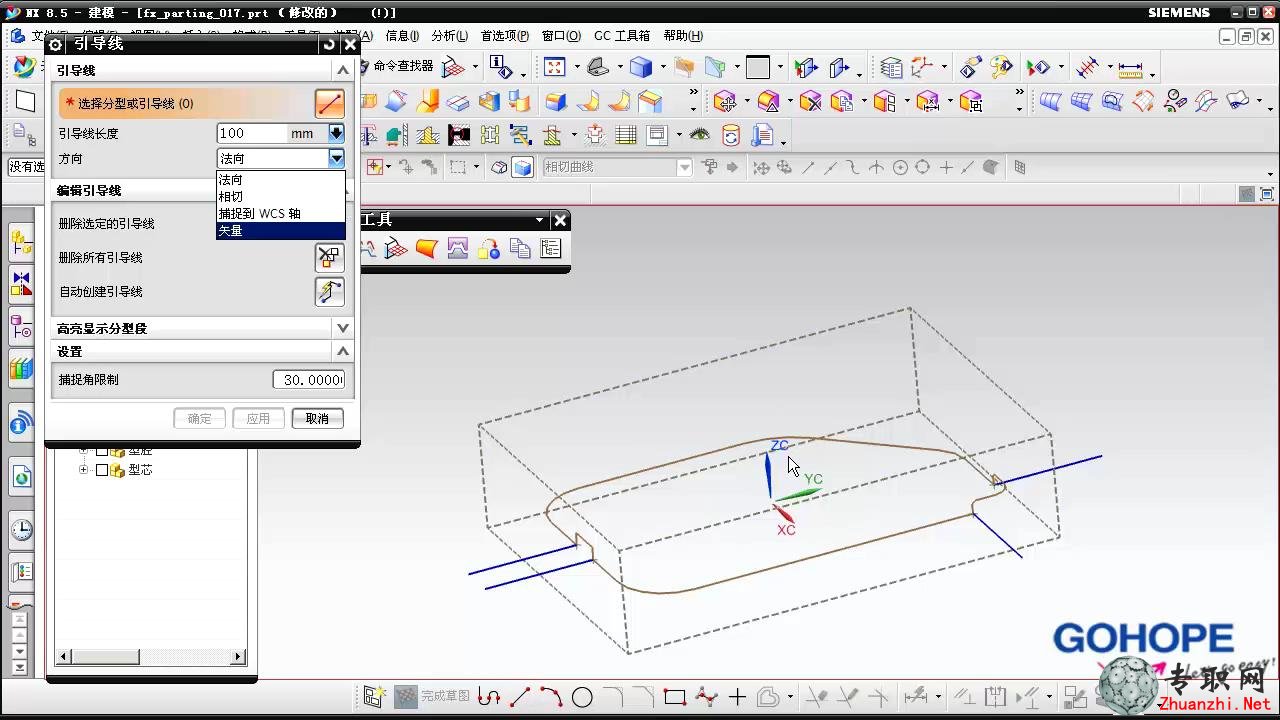Open the Internet Explorer sidebar icon
The height and width of the screenshot is (720, 1280).
tap(21, 477)
